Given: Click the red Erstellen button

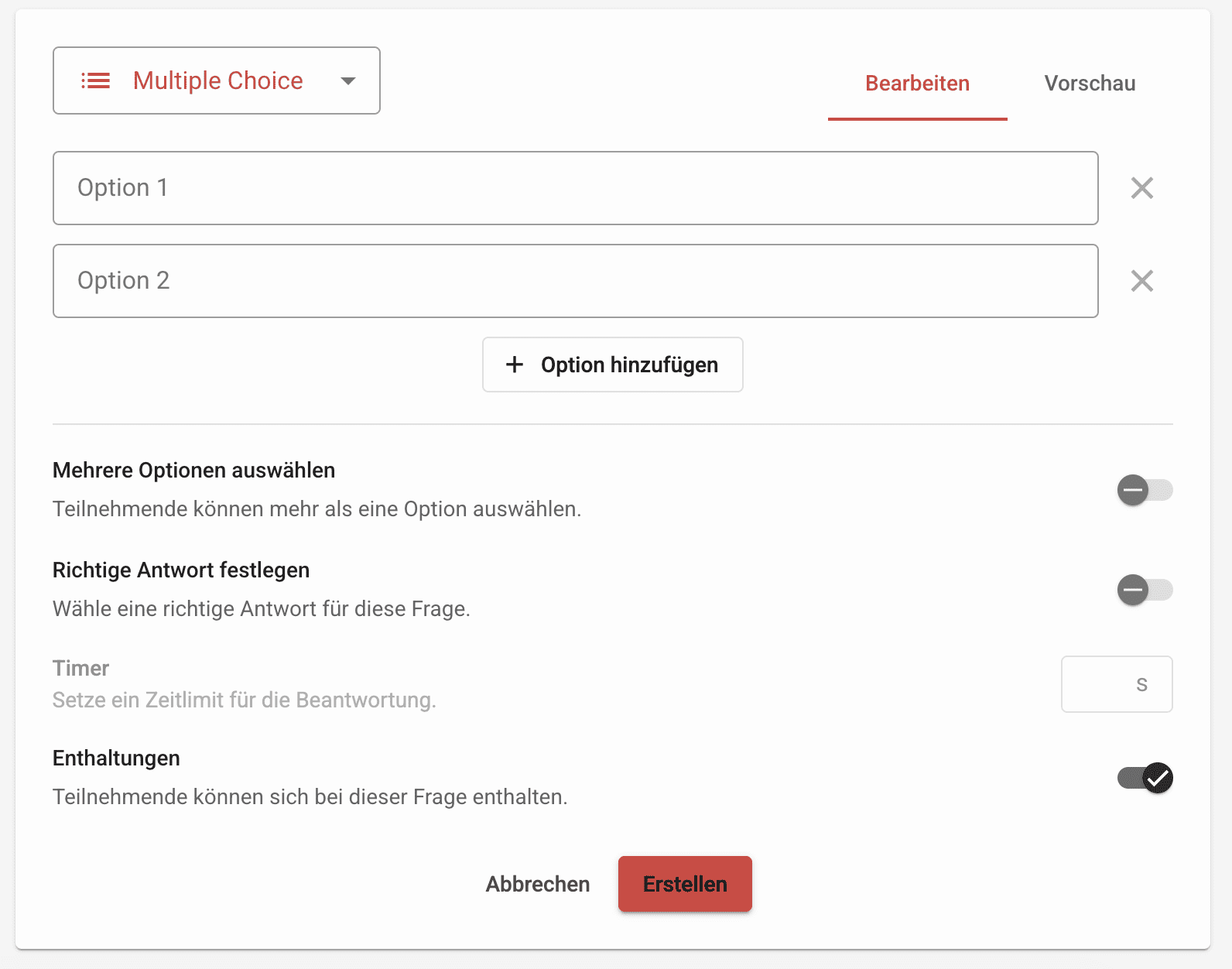Looking at the screenshot, I should click(685, 884).
